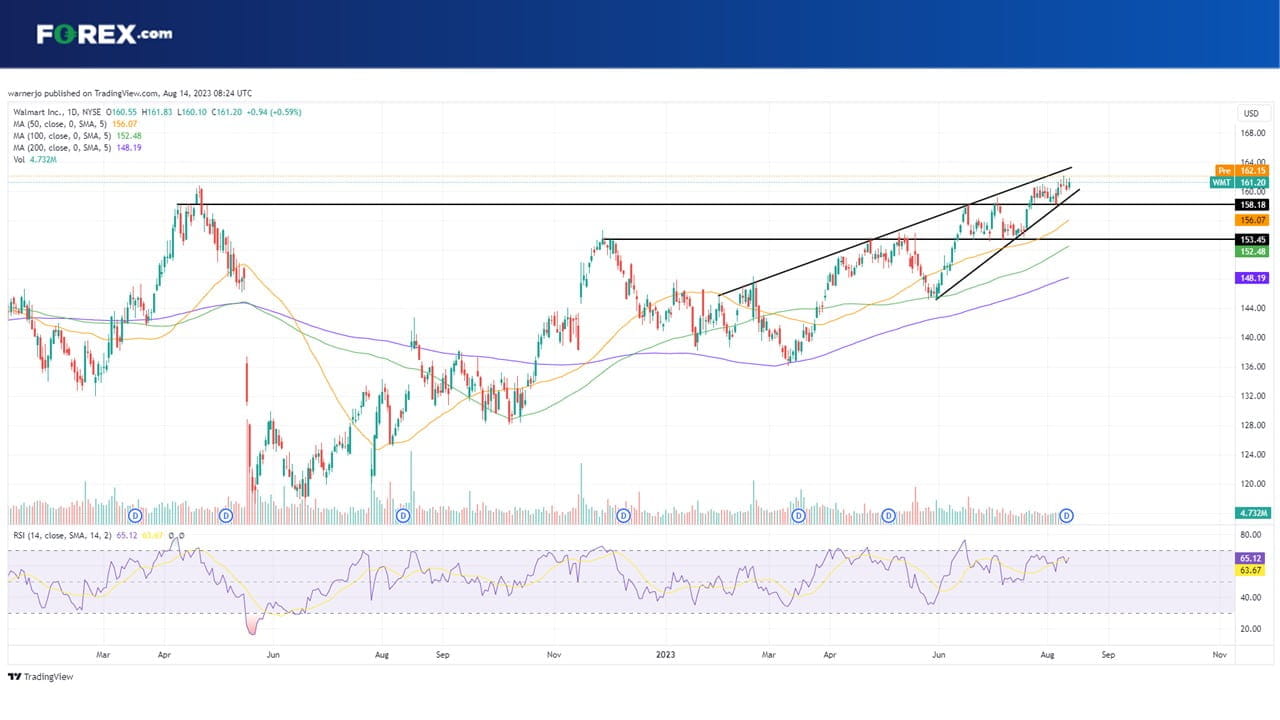Image resolution: width=1280 pixels, height=720 pixels.
Task: Select the Walmart Inc., 1D, NYSE title
Action: click(57, 112)
